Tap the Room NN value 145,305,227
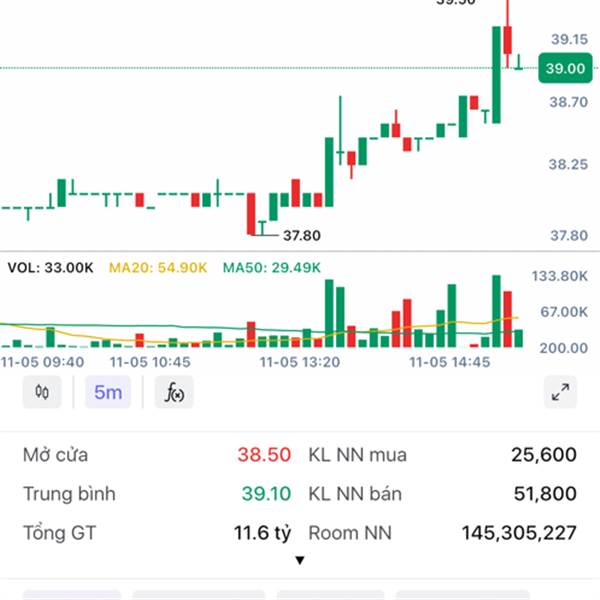600x600 pixels. tap(519, 533)
